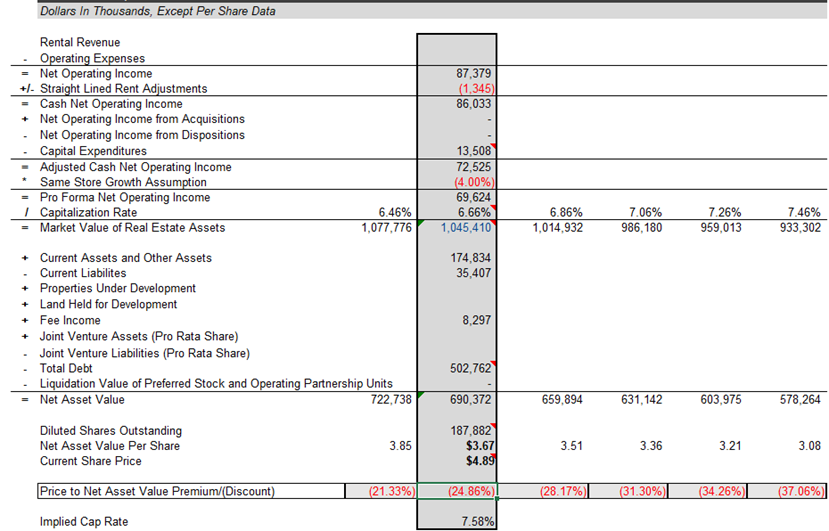Select the 6.66% capitalization rate cell

click(474, 213)
